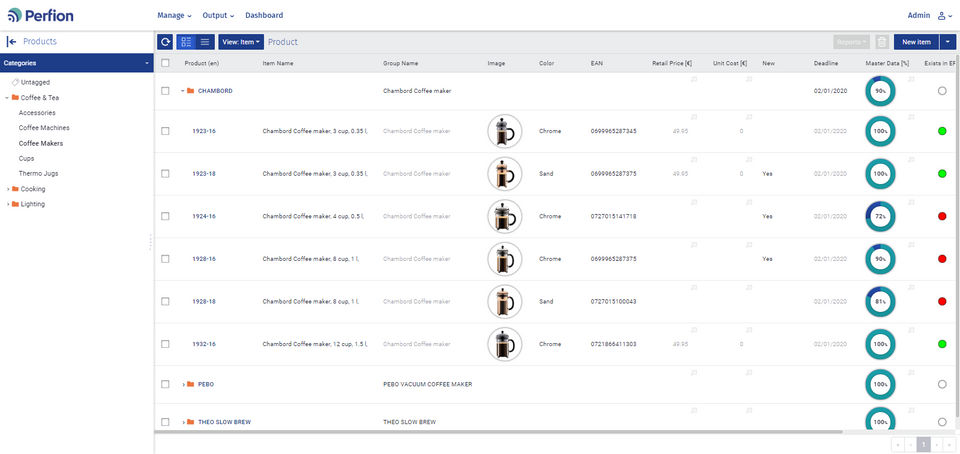Tick the checkbox for item 1923-18

pos(165,174)
